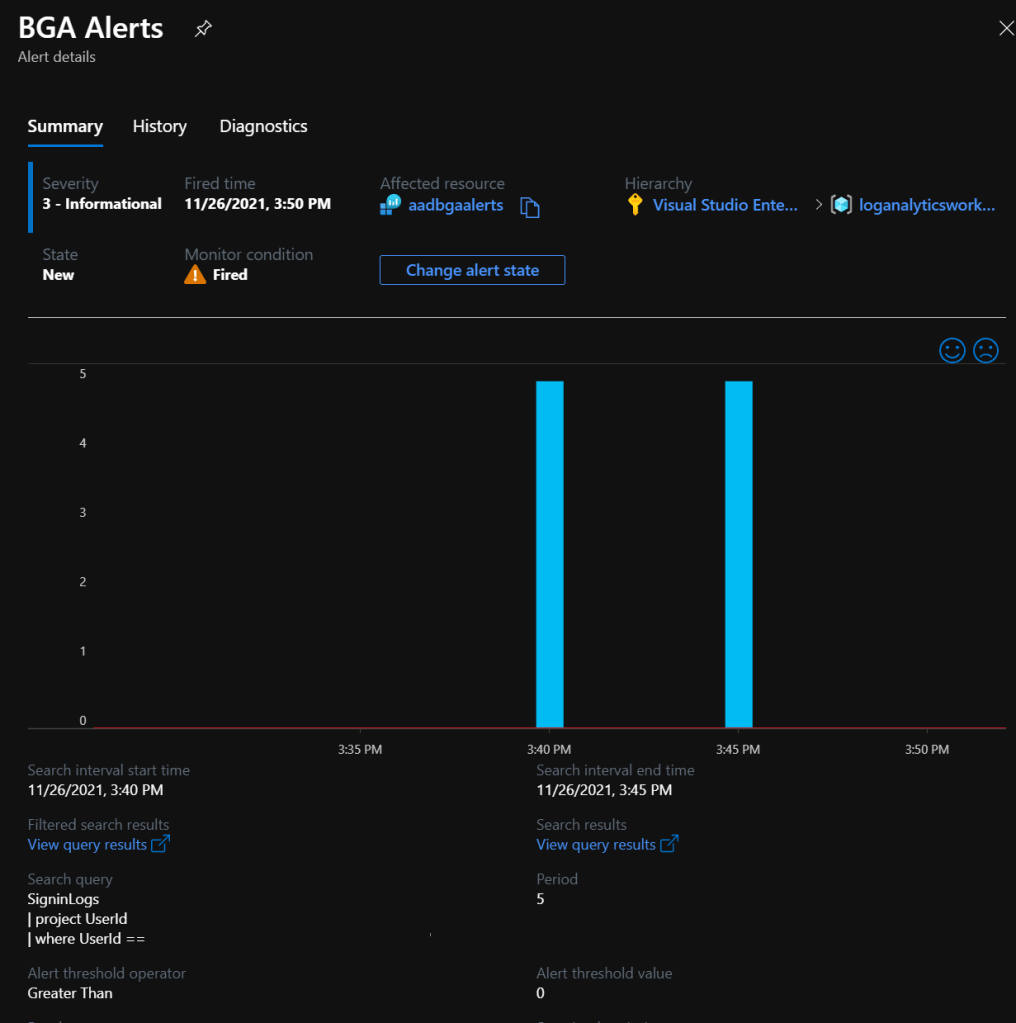The height and width of the screenshot is (1023, 1016).
Task: Close the alert details pane
Action: tap(1006, 29)
